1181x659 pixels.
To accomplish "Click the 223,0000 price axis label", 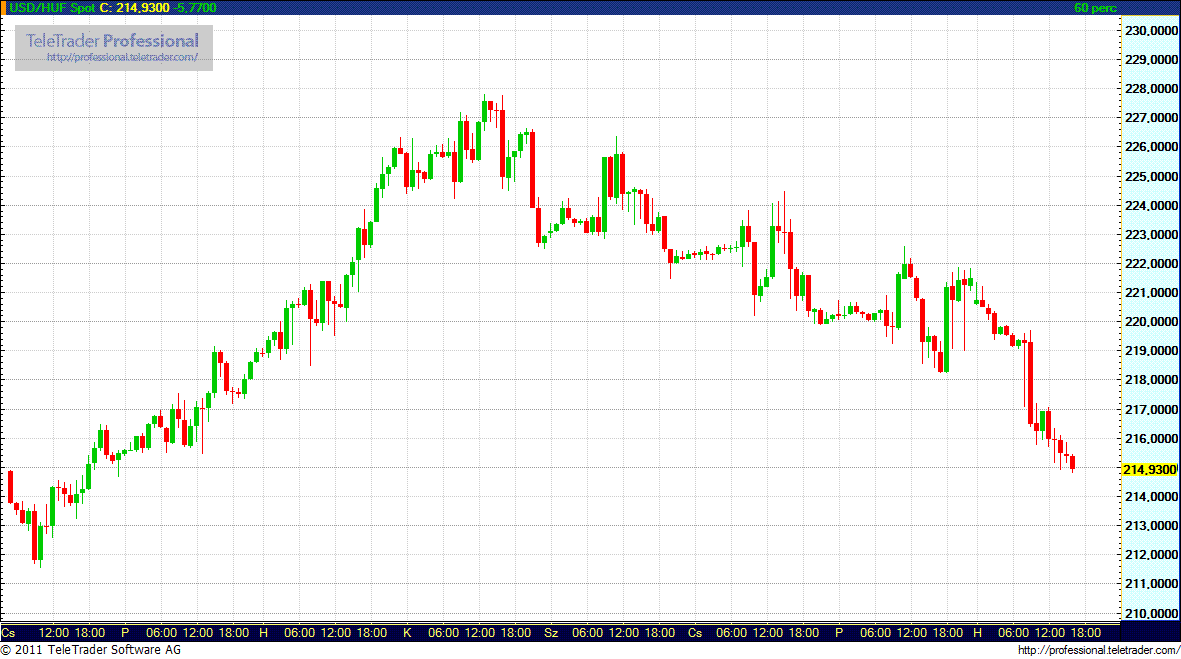I will pyautogui.click(x=1151, y=235).
